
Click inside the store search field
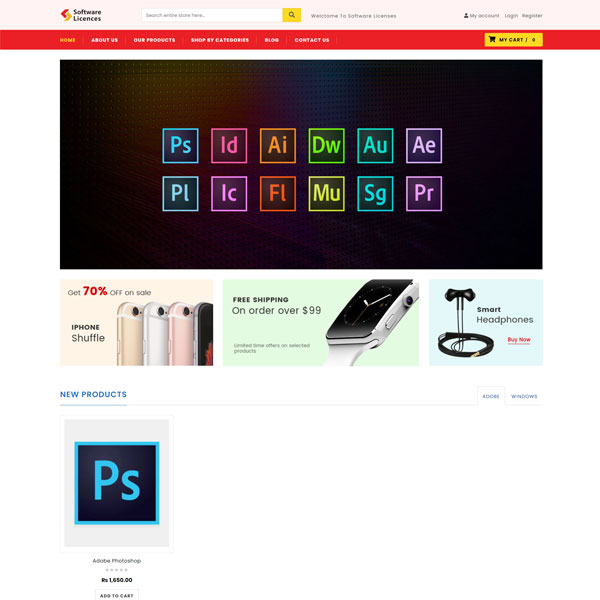[x=212, y=15]
